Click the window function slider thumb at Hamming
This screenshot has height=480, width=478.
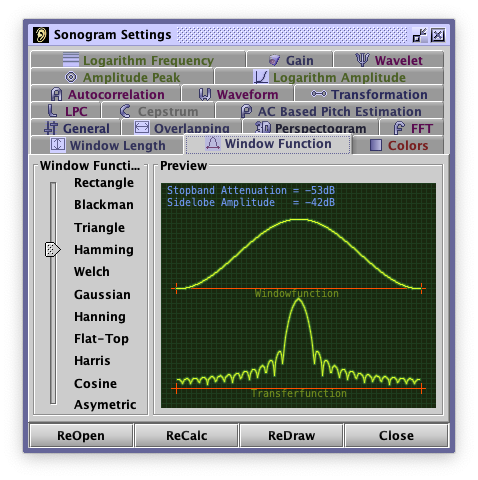click(53, 250)
